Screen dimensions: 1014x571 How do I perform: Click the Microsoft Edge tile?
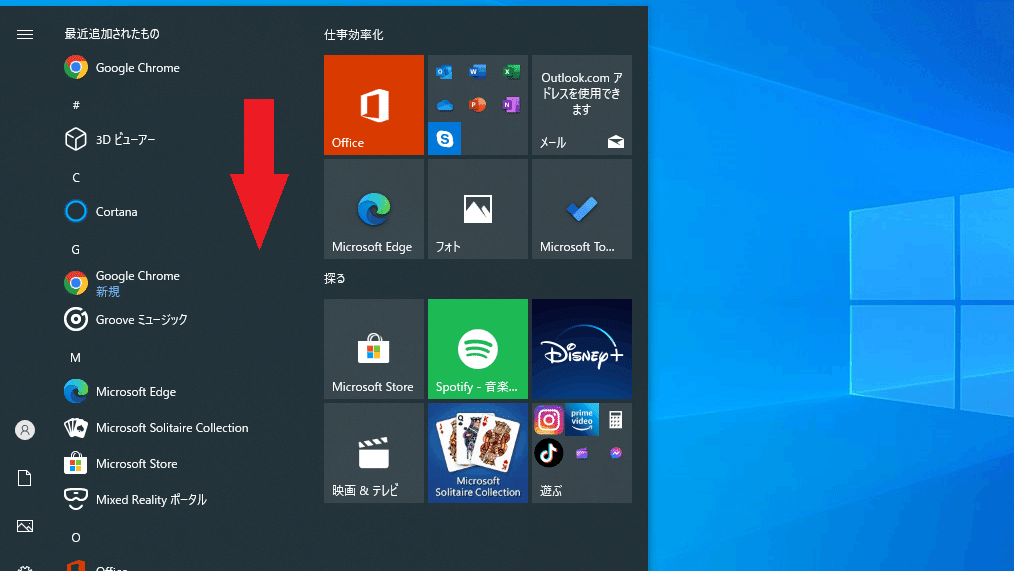tap(374, 209)
